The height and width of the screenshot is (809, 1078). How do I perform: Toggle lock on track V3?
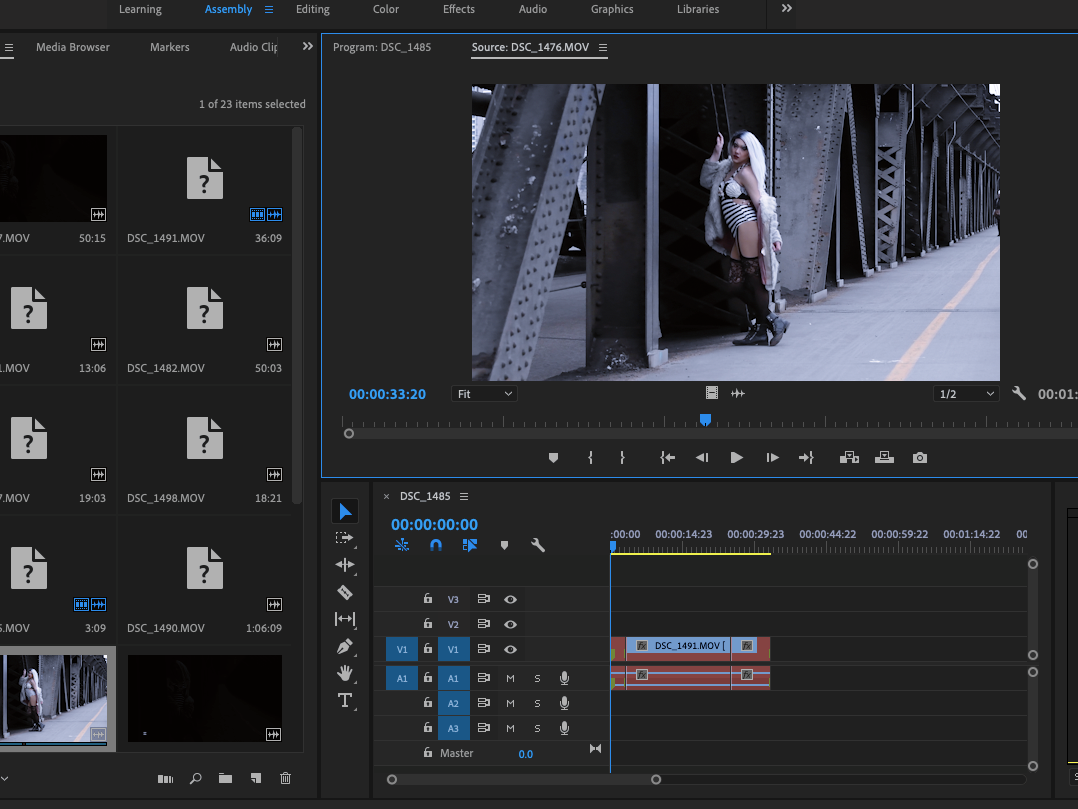coord(428,599)
